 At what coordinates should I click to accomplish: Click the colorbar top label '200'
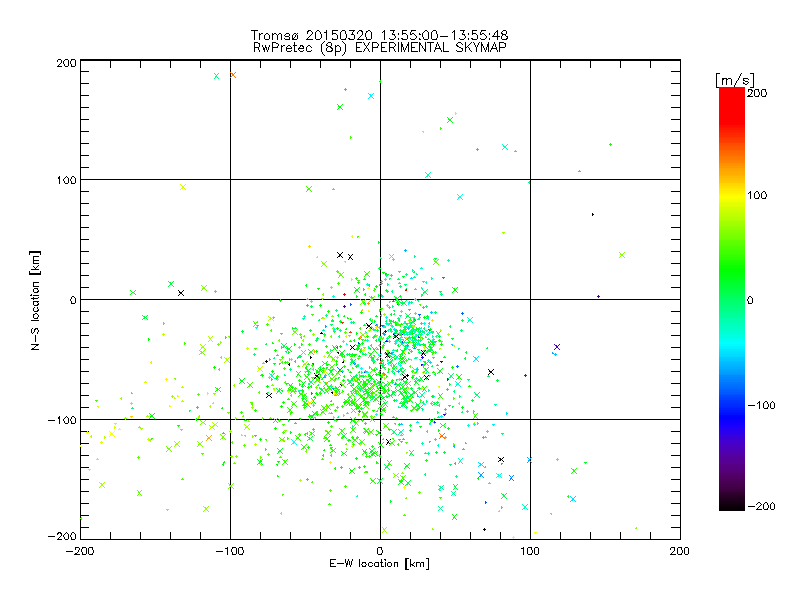tap(757, 93)
